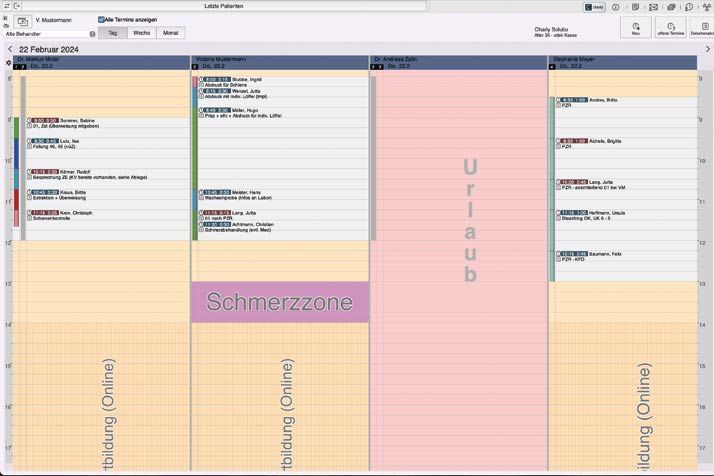Click clock icon of Baumann, Felix appointment

tap(558, 254)
